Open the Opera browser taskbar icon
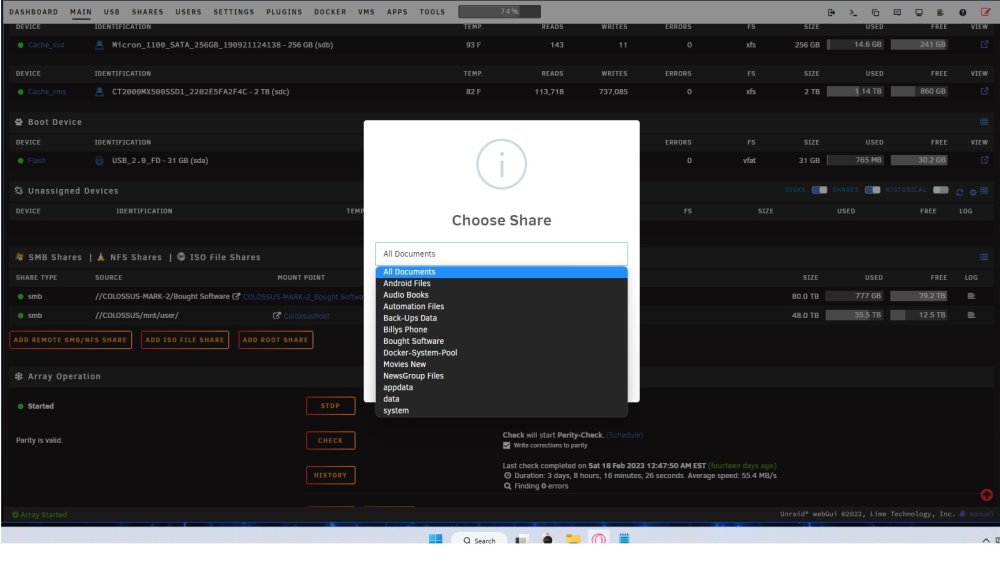The width and height of the screenshot is (1000, 585). 598,540
